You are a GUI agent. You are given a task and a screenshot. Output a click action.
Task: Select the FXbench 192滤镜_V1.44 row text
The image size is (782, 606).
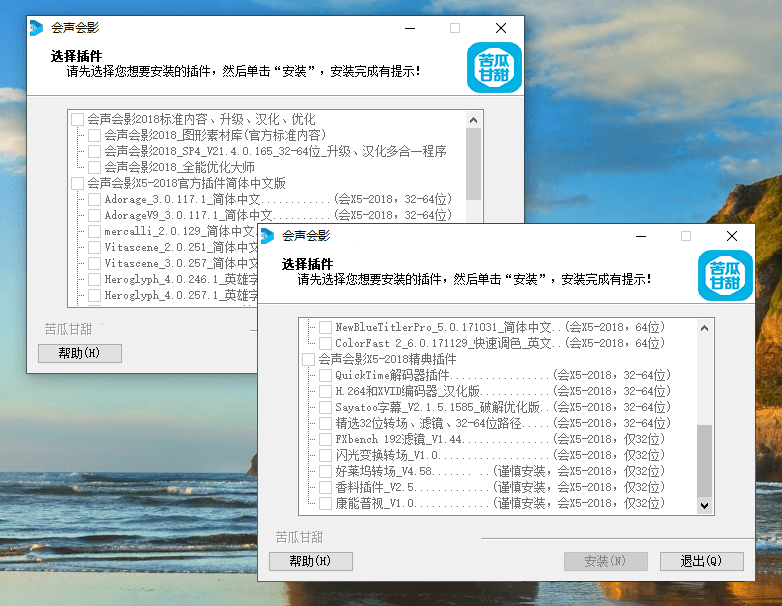coord(500,439)
